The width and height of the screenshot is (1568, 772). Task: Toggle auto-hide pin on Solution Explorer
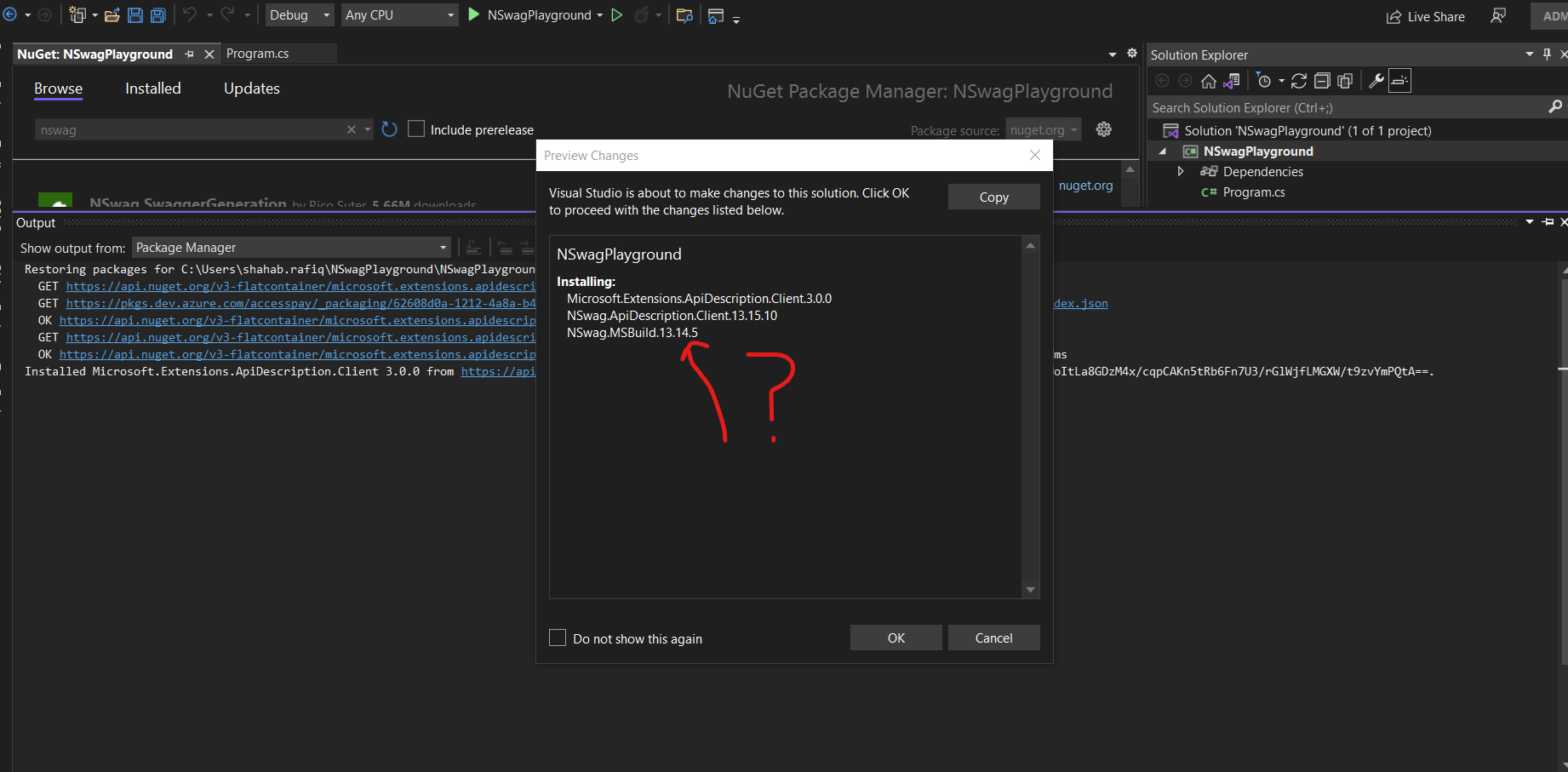1548,54
